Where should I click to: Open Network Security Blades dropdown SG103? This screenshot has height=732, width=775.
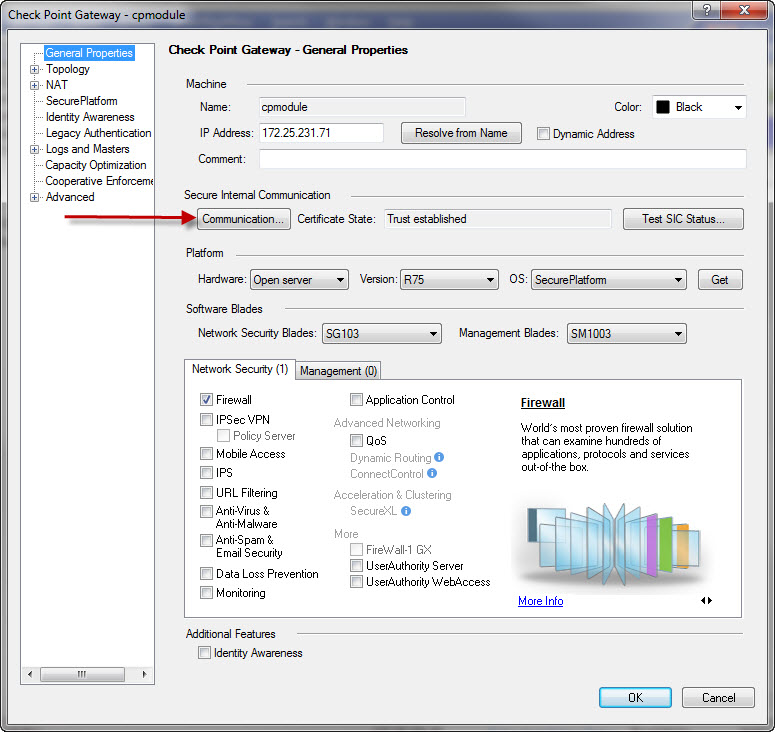[x=382, y=334]
